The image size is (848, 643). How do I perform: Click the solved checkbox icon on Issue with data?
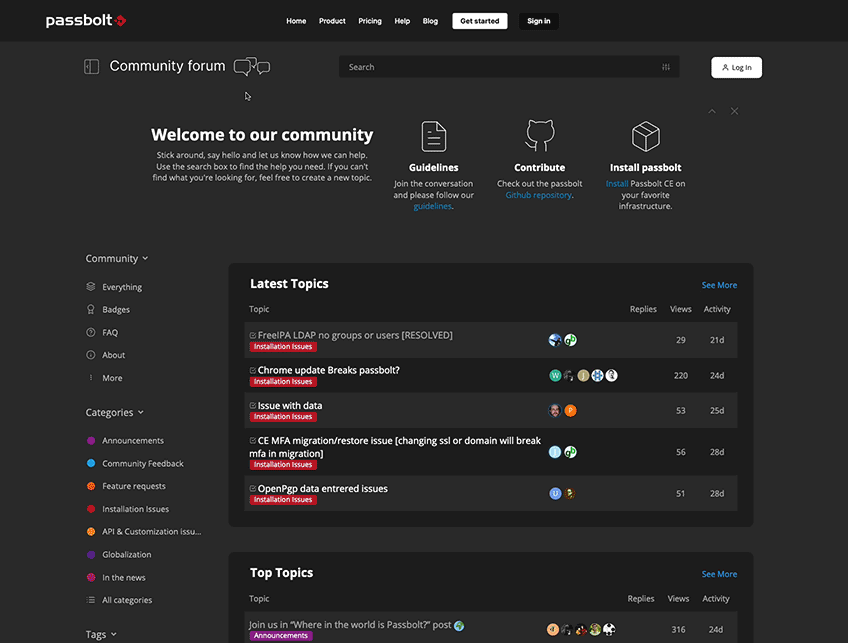(253, 406)
